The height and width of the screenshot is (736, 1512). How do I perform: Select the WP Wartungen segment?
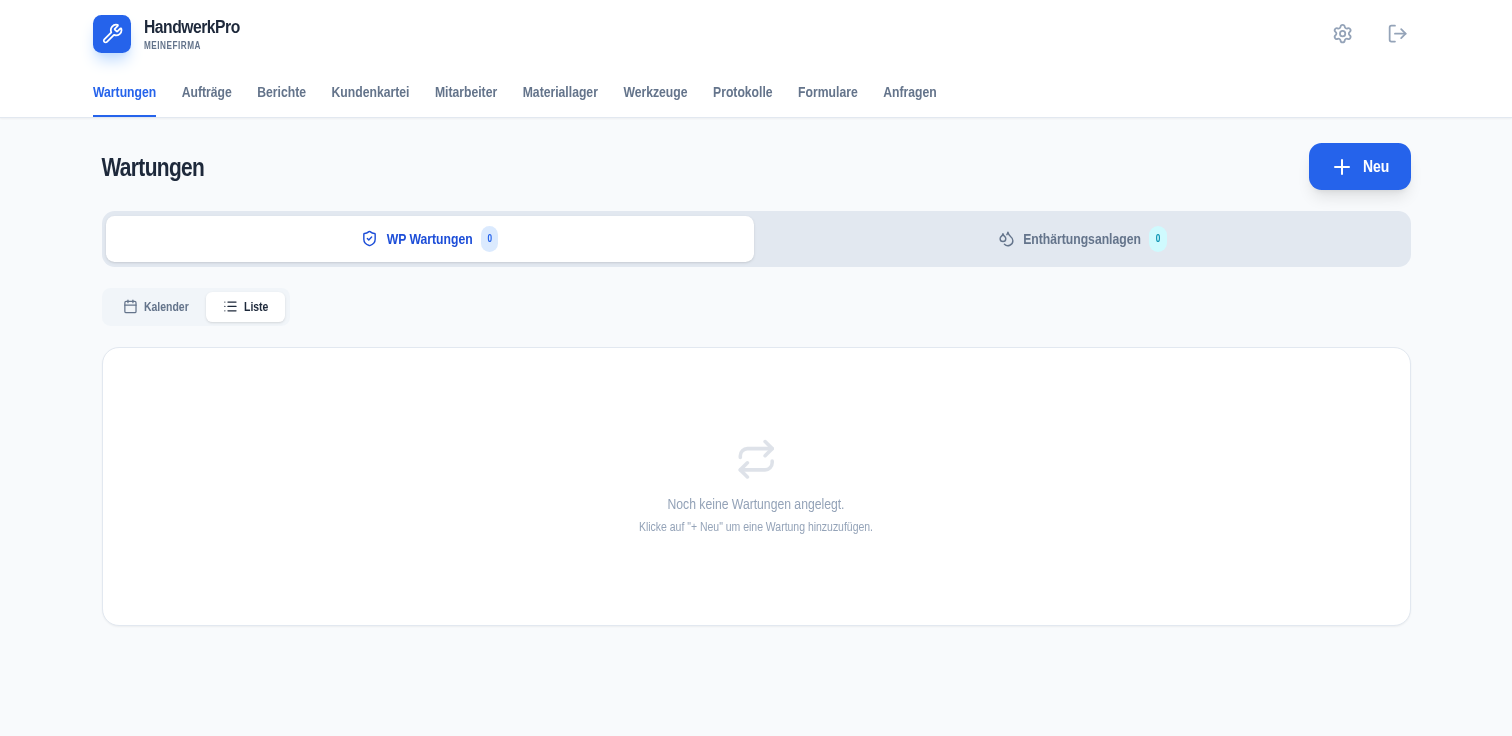[430, 239]
